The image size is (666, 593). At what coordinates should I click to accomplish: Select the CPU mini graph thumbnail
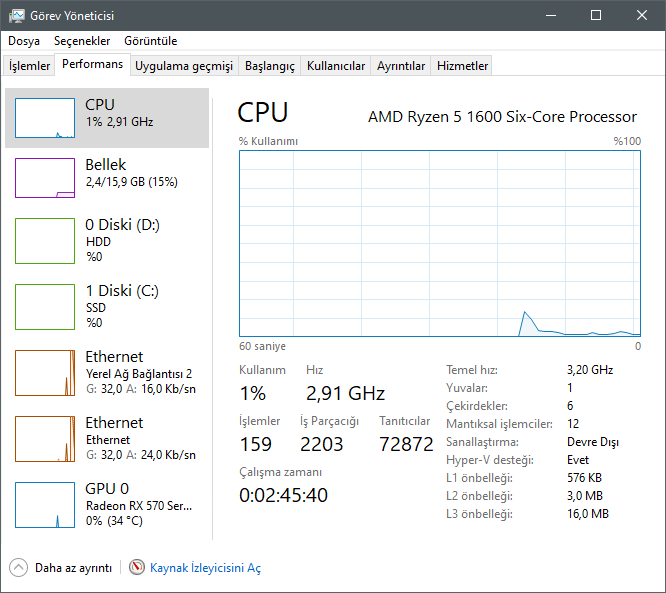[45, 118]
